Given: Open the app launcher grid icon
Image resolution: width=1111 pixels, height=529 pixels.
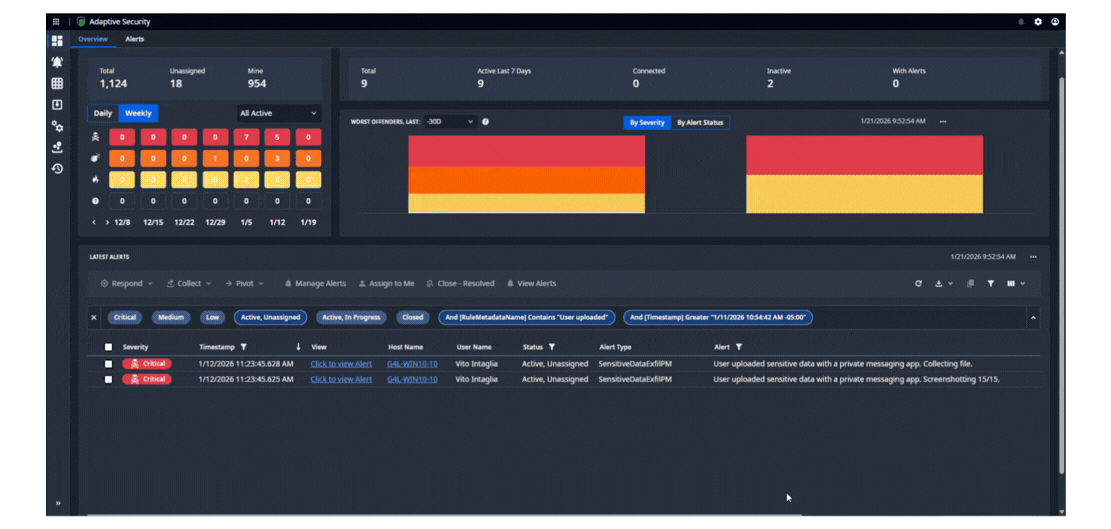Looking at the screenshot, I should coord(56,21).
